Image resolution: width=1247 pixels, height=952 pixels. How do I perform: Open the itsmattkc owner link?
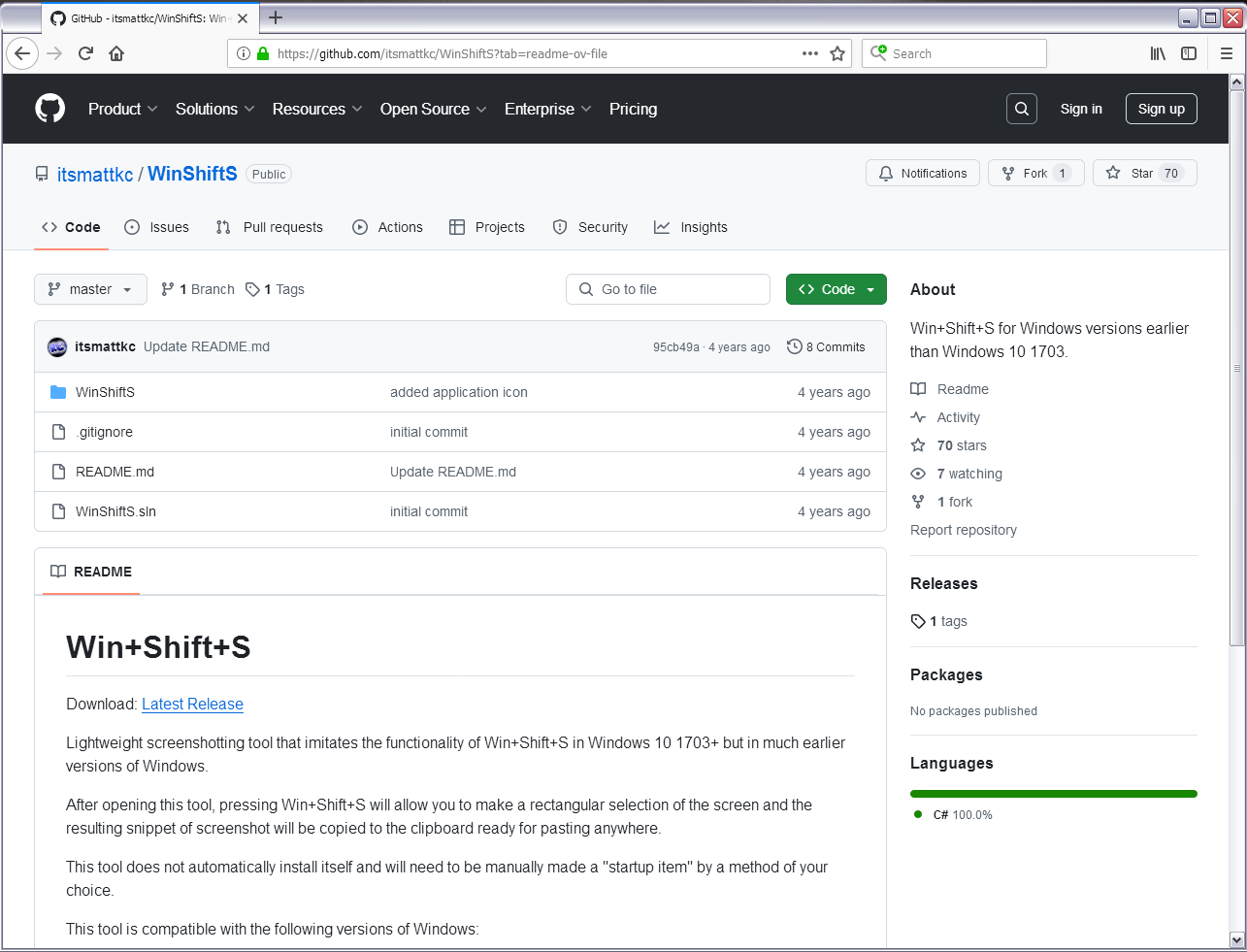[95, 174]
